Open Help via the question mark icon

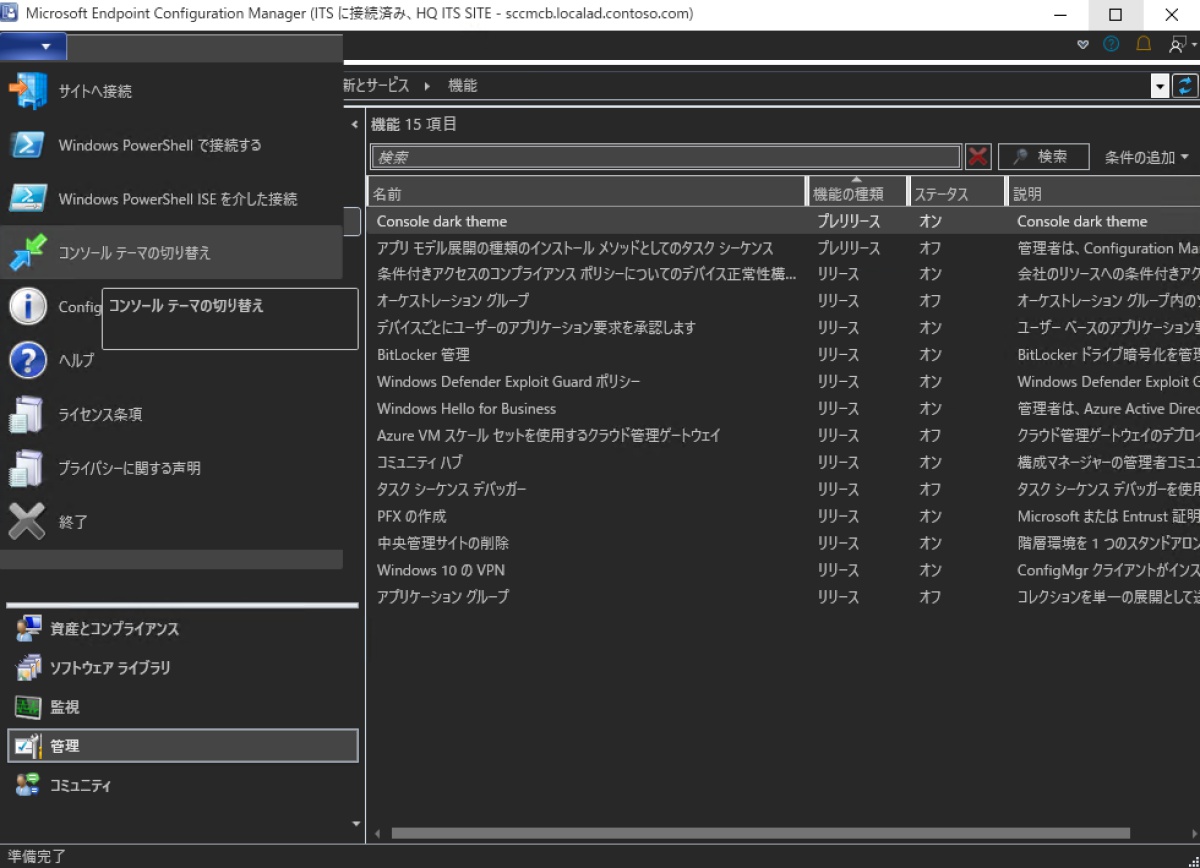click(1110, 44)
